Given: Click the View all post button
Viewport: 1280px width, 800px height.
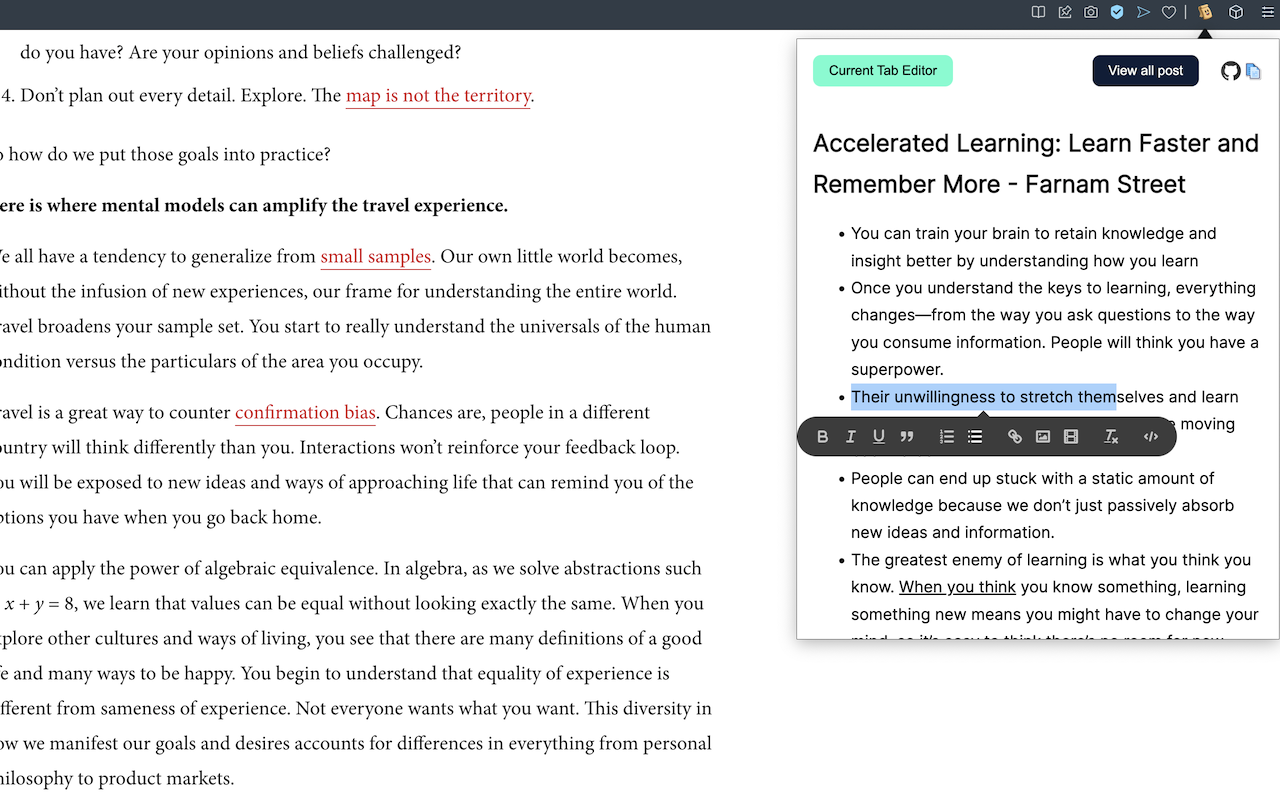Looking at the screenshot, I should pyautogui.click(x=1145, y=71).
